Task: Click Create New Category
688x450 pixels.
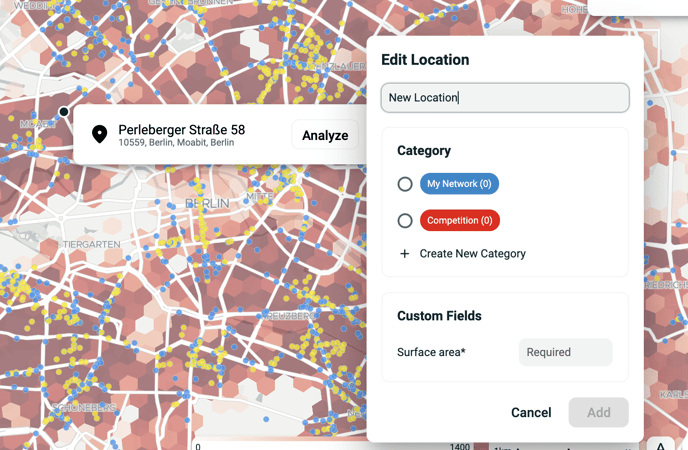Action: (473, 254)
